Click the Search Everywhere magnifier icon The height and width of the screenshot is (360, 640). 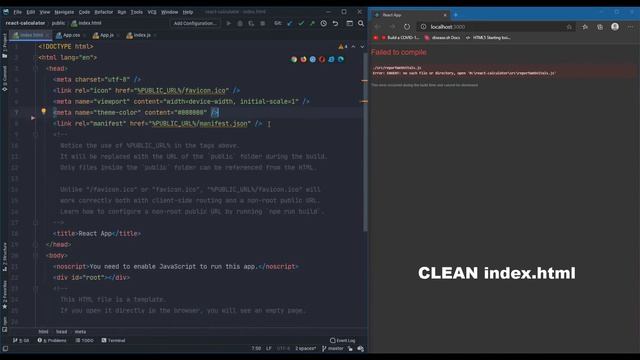coord(361,23)
